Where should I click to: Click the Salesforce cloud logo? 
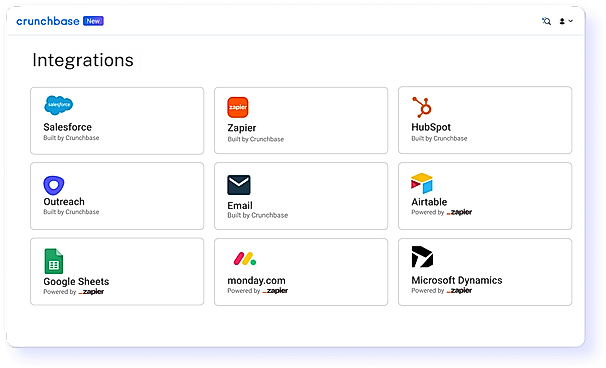pos(58,105)
